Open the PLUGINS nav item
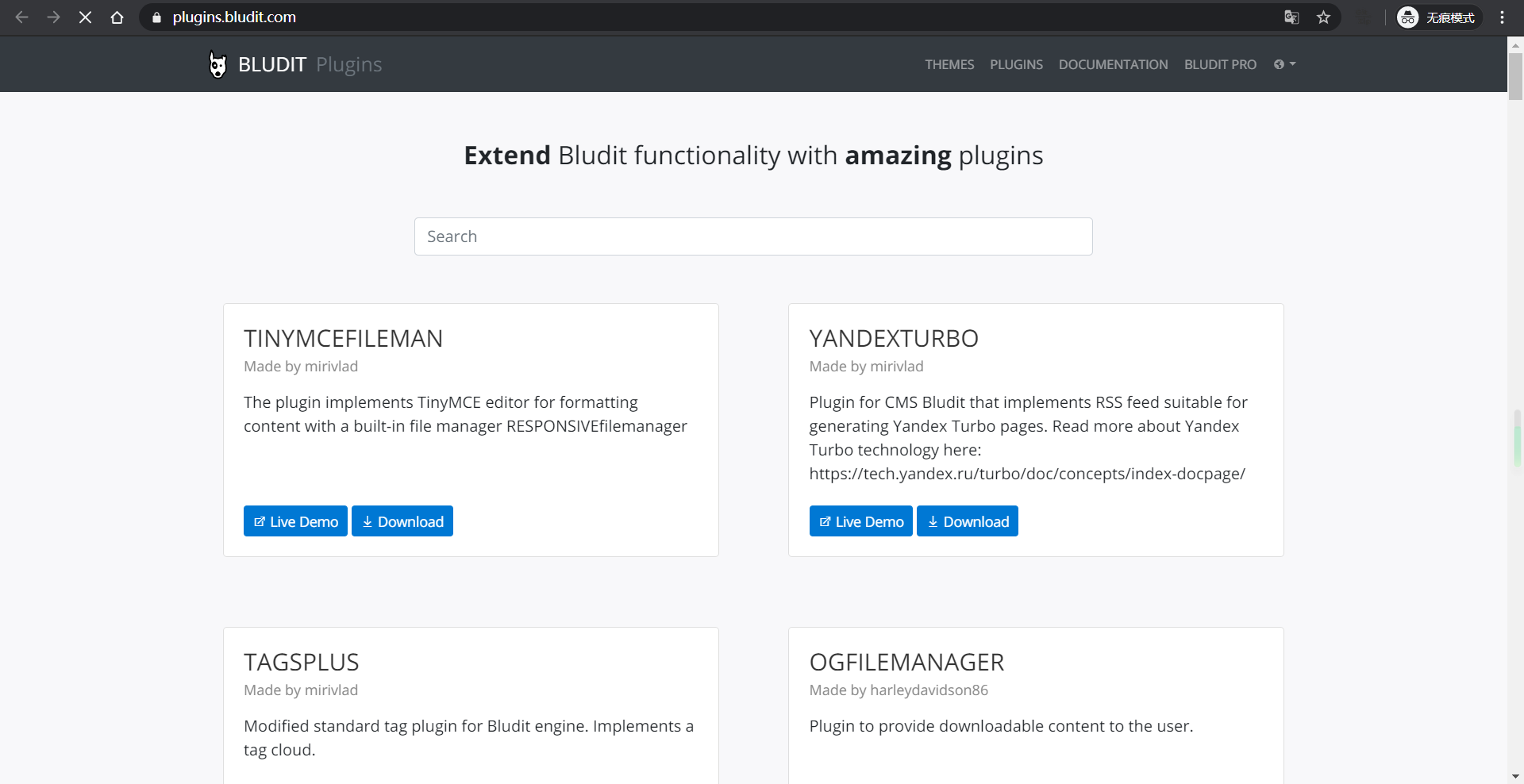 coord(1016,64)
